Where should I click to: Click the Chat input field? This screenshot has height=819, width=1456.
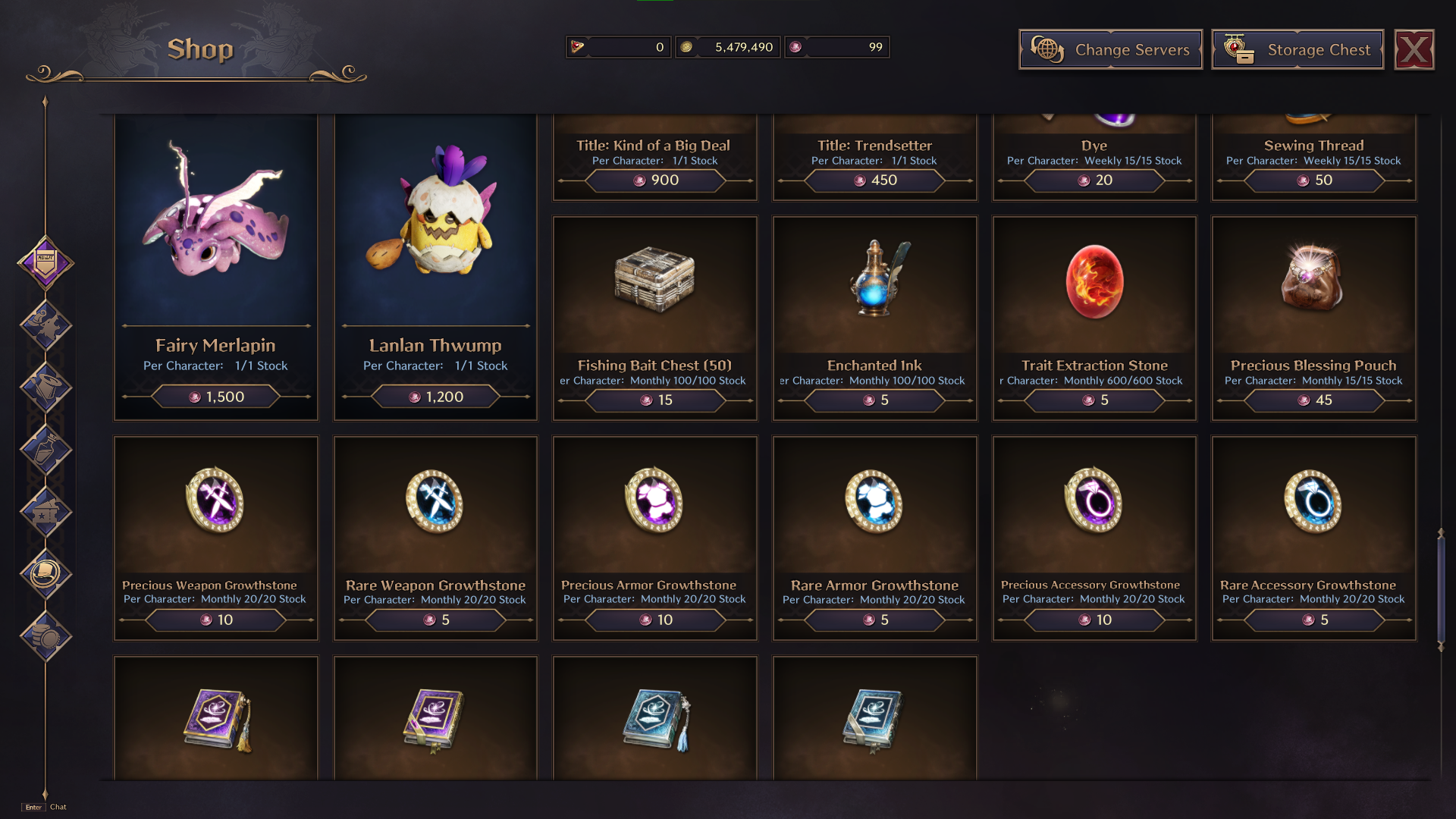pyautogui.click(x=58, y=807)
